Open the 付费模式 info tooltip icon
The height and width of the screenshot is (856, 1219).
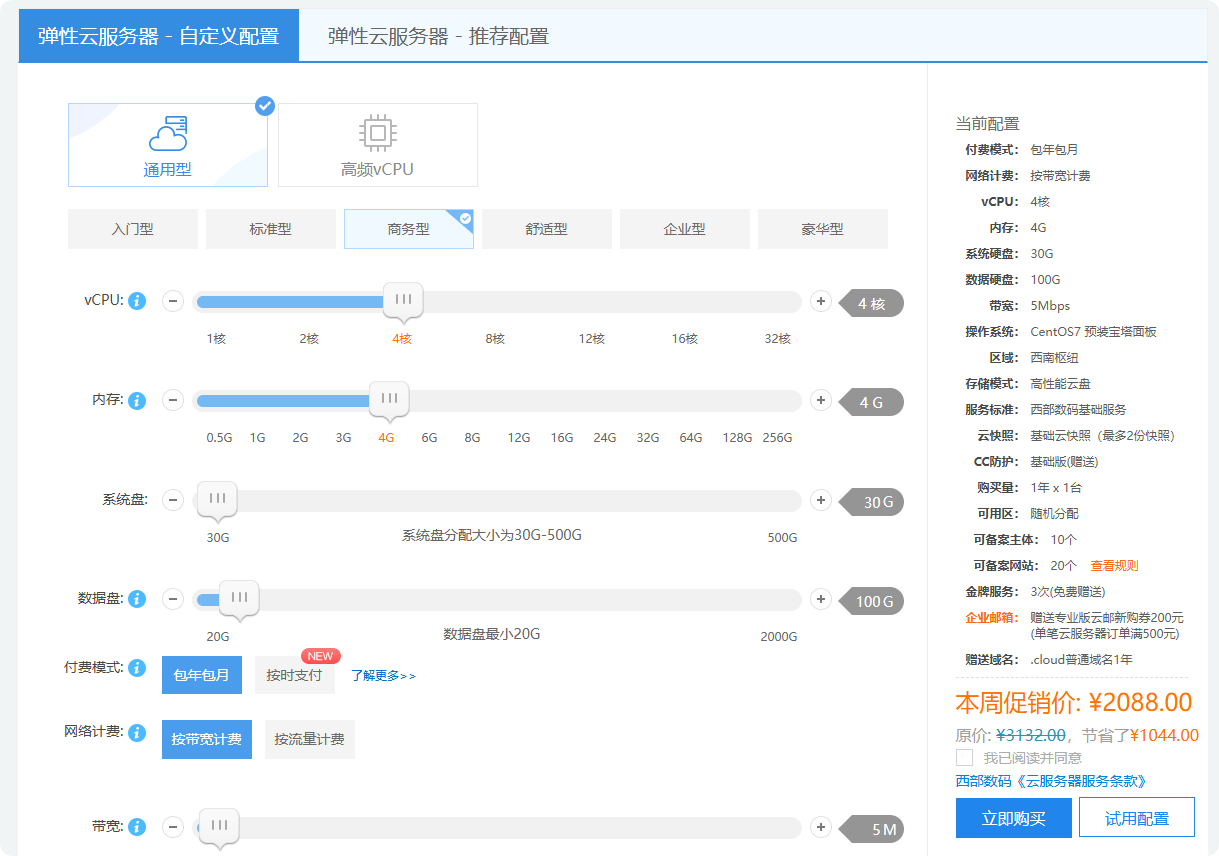[x=137, y=668]
